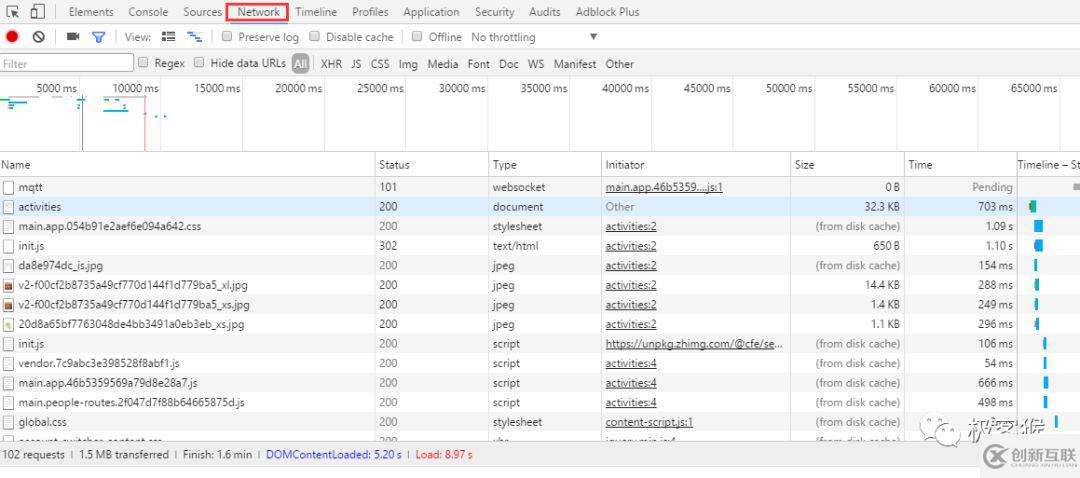The image size is (1080, 478).
Task: Click image icon of v2-f00cf2b...xl.jpg row
Action: click(8, 285)
